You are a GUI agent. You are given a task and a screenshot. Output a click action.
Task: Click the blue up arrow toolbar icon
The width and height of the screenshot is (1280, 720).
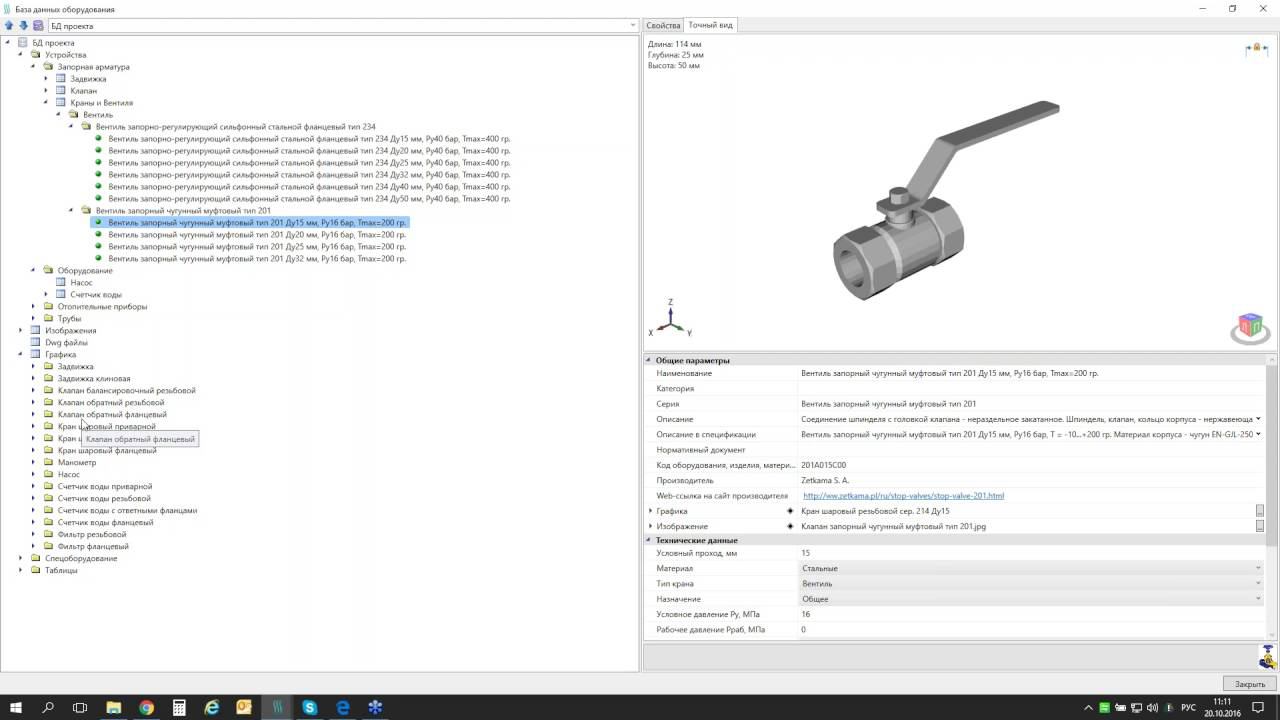click(10, 26)
